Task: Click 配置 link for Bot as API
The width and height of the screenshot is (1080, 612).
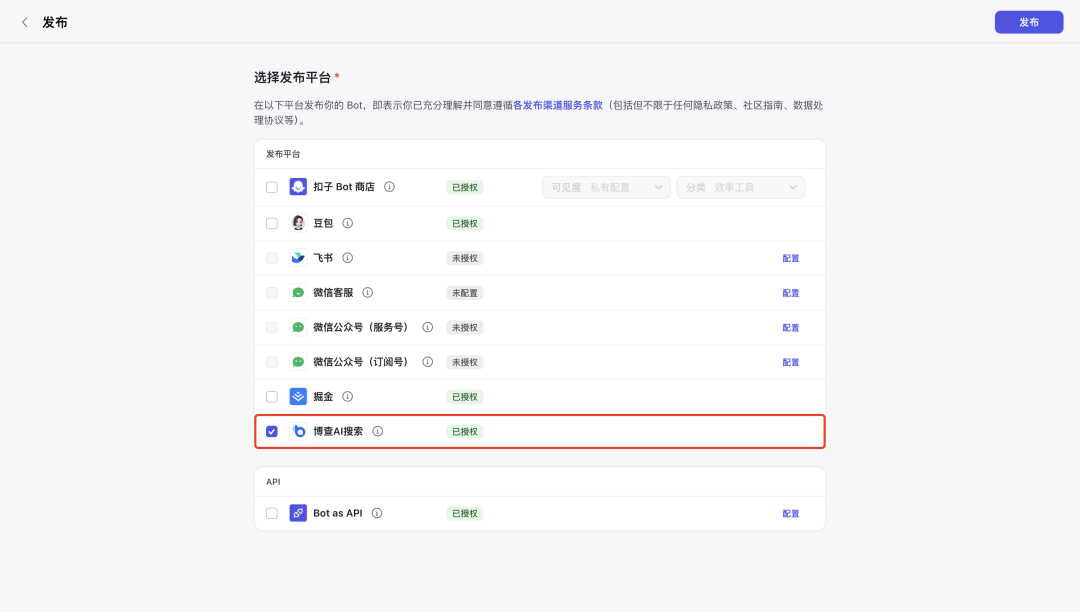Action: (x=791, y=514)
